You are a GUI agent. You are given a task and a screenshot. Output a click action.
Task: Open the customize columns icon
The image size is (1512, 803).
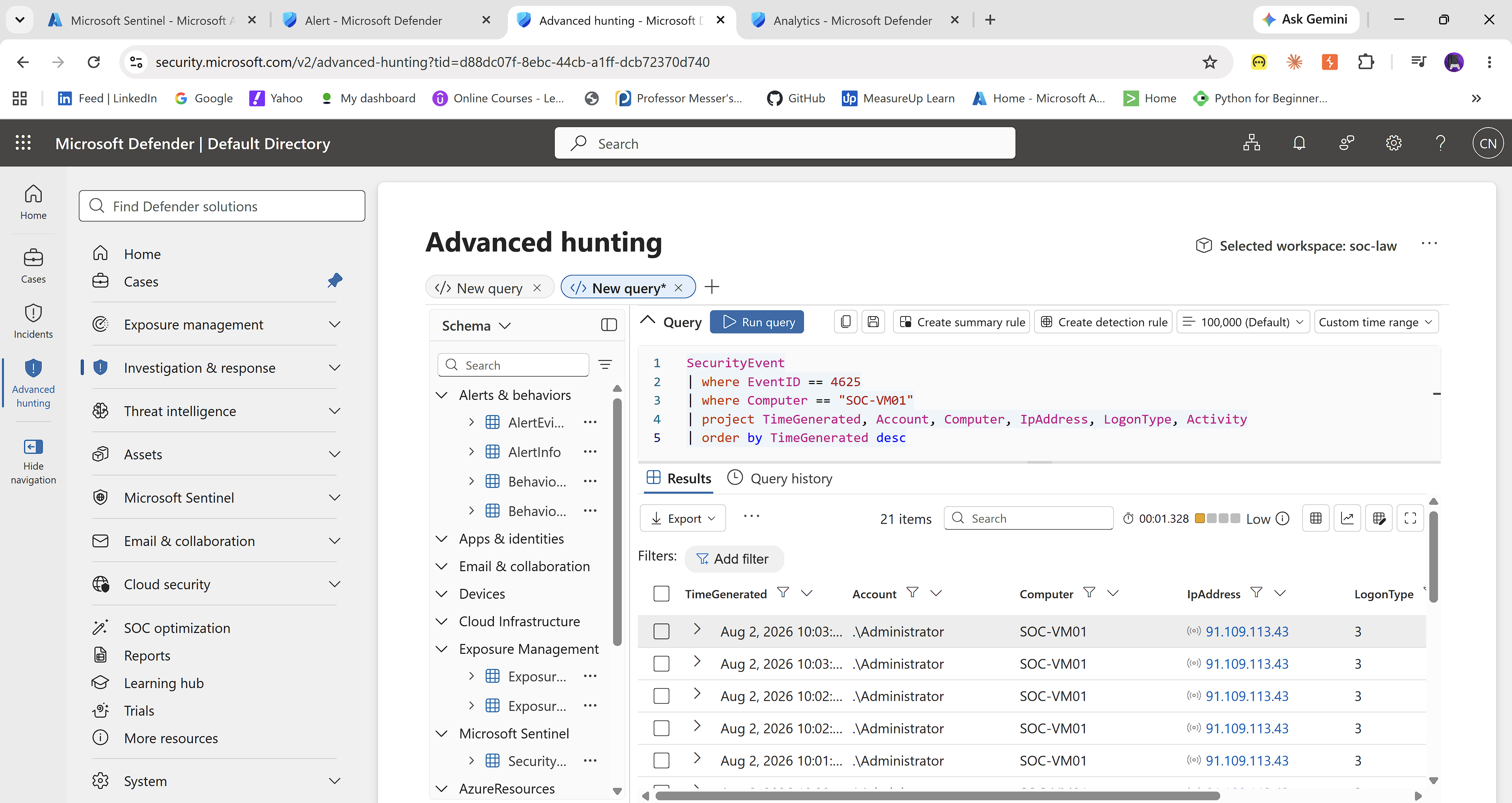(x=1379, y=518)
